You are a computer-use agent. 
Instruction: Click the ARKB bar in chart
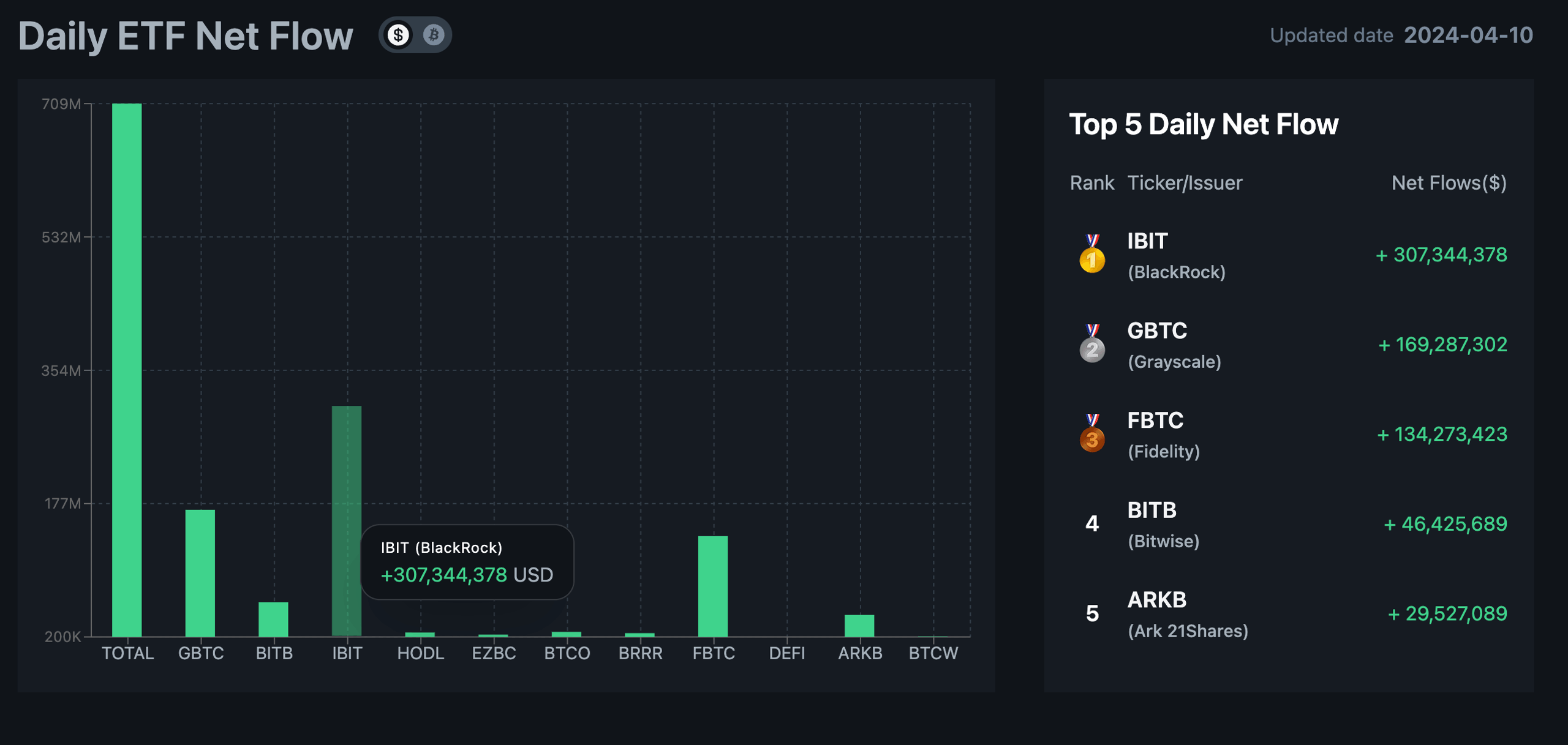859,625
